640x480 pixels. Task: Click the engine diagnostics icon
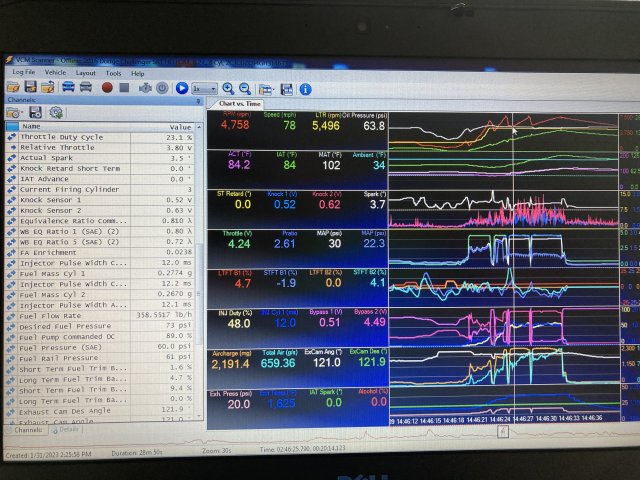[x=145, y=88]
